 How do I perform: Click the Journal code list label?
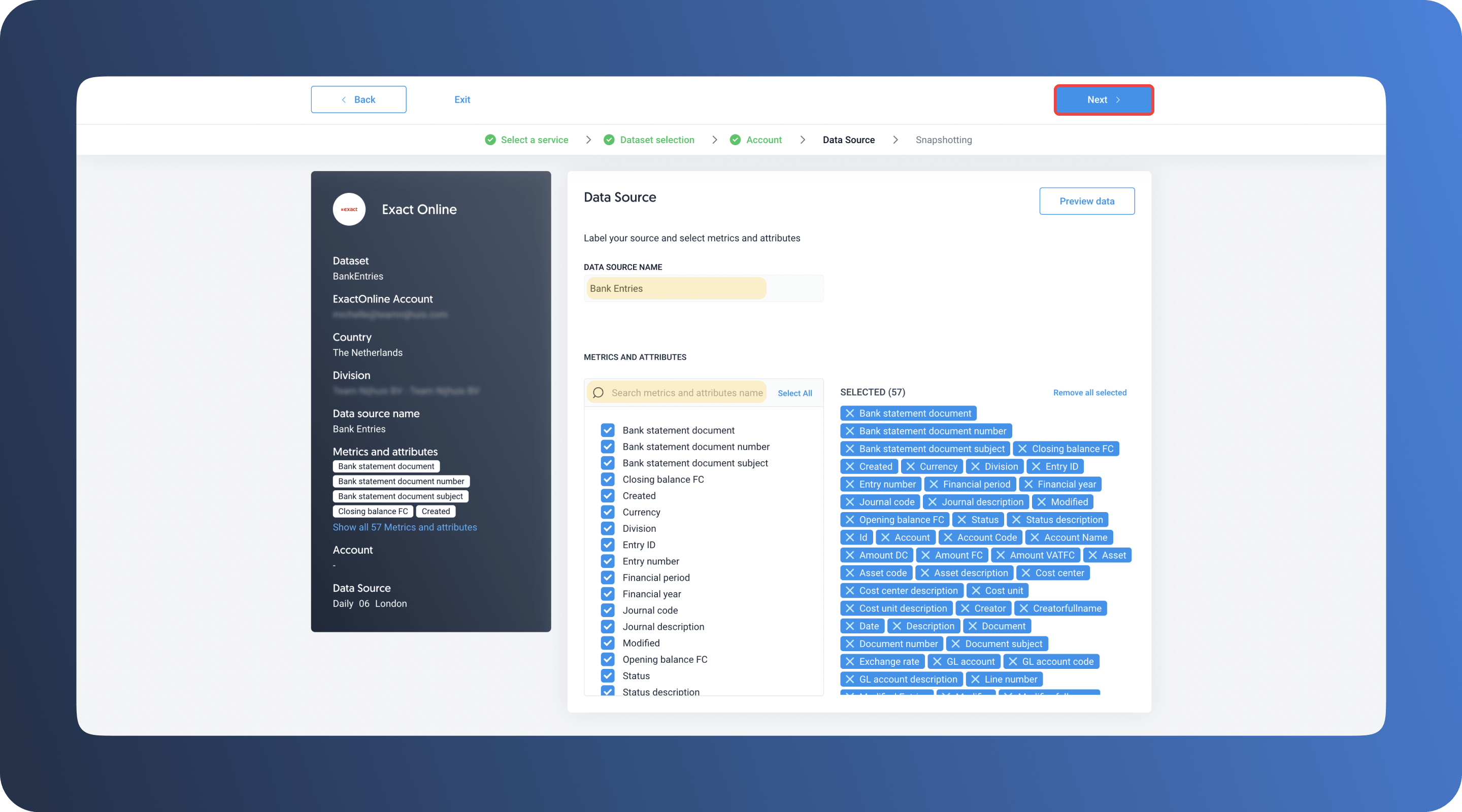[650, 610]
